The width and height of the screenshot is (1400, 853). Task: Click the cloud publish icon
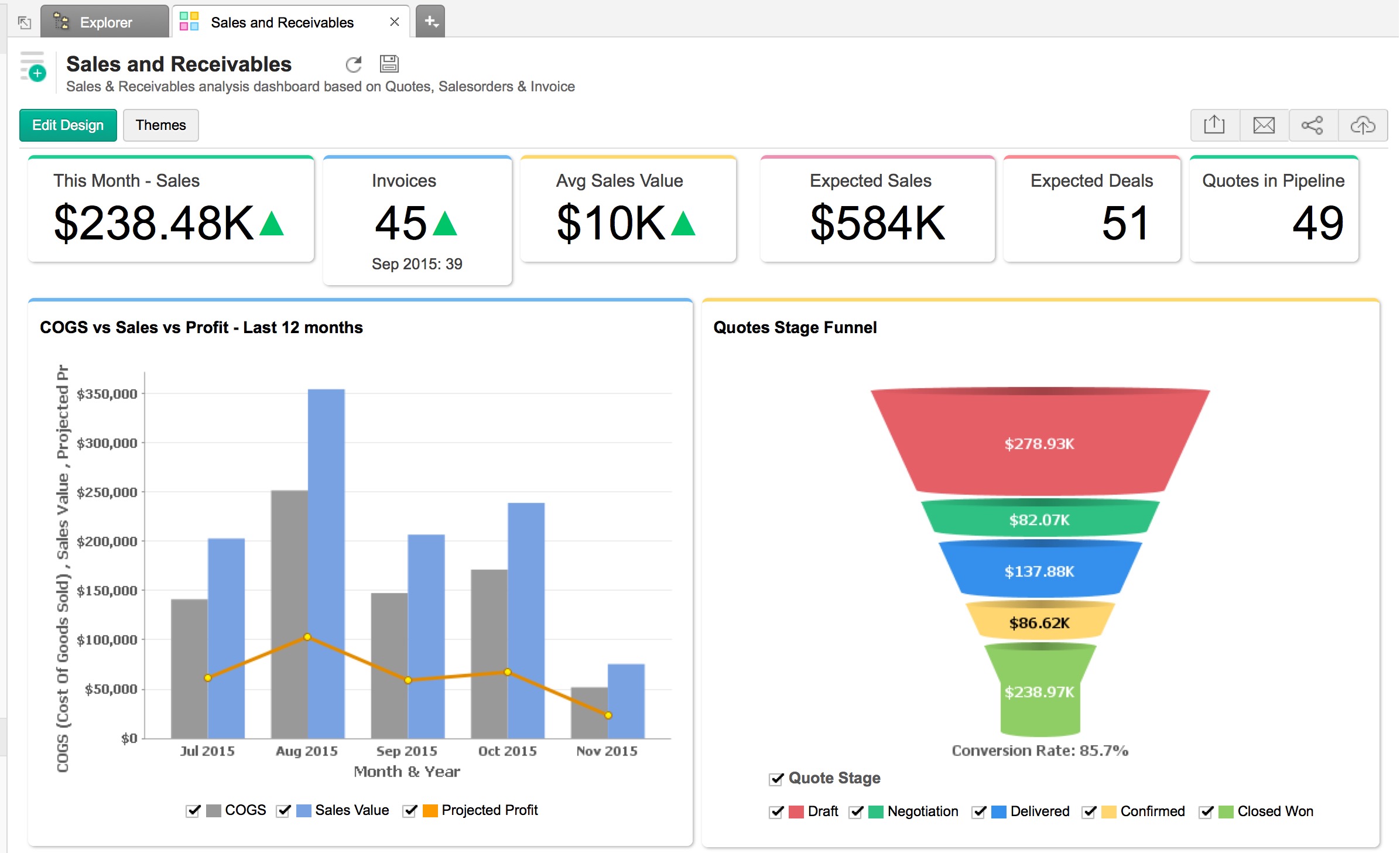coord(1363,125)
